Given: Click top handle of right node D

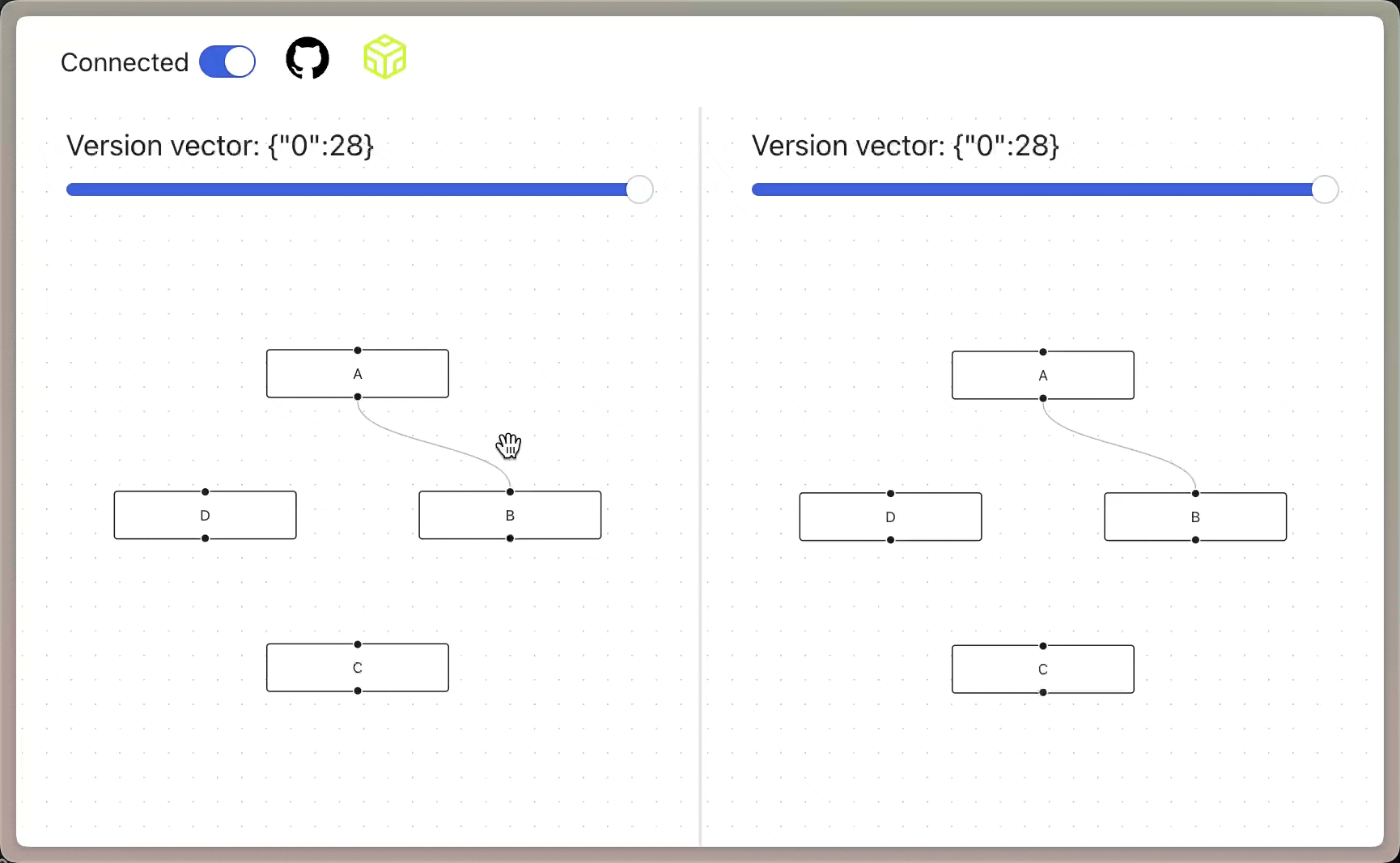Looking at the screenshot, I should coord(891,493).
